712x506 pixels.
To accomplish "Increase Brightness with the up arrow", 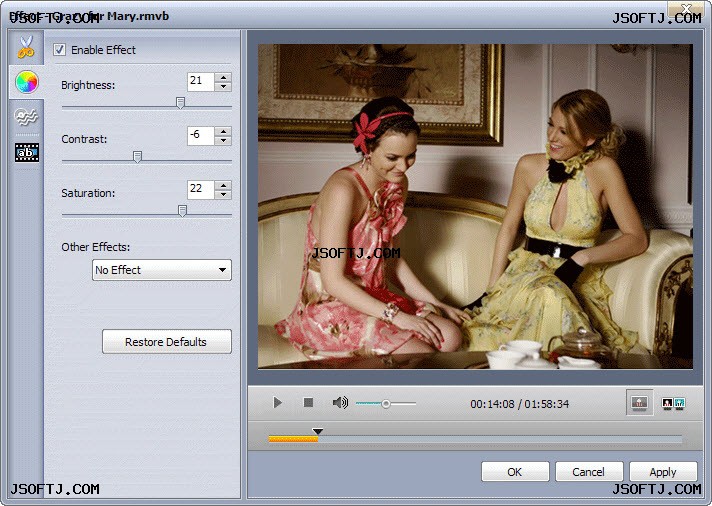I will 223,77.
